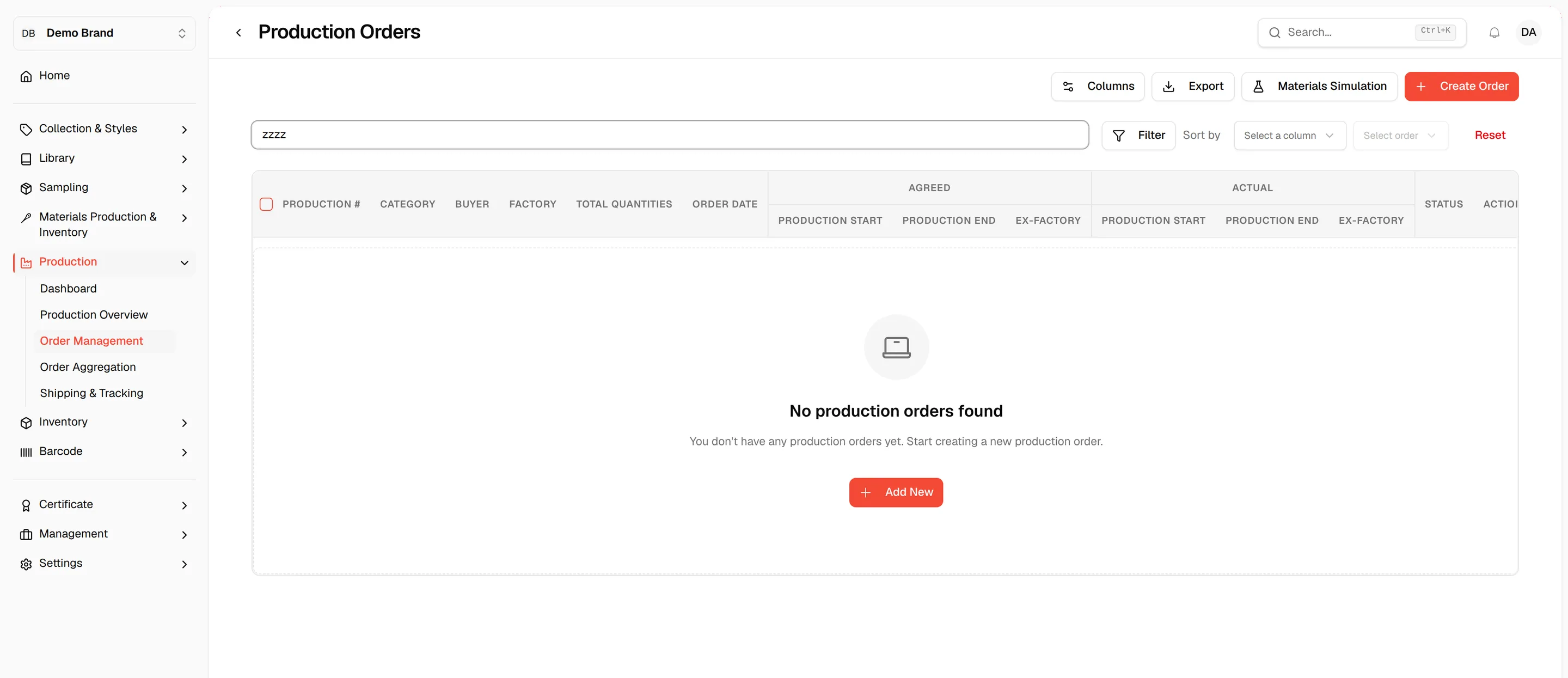Expand the Inventory section chevron
This screenshot has height=678, width=1568.
pyautogui.click(x=184, y=423)
